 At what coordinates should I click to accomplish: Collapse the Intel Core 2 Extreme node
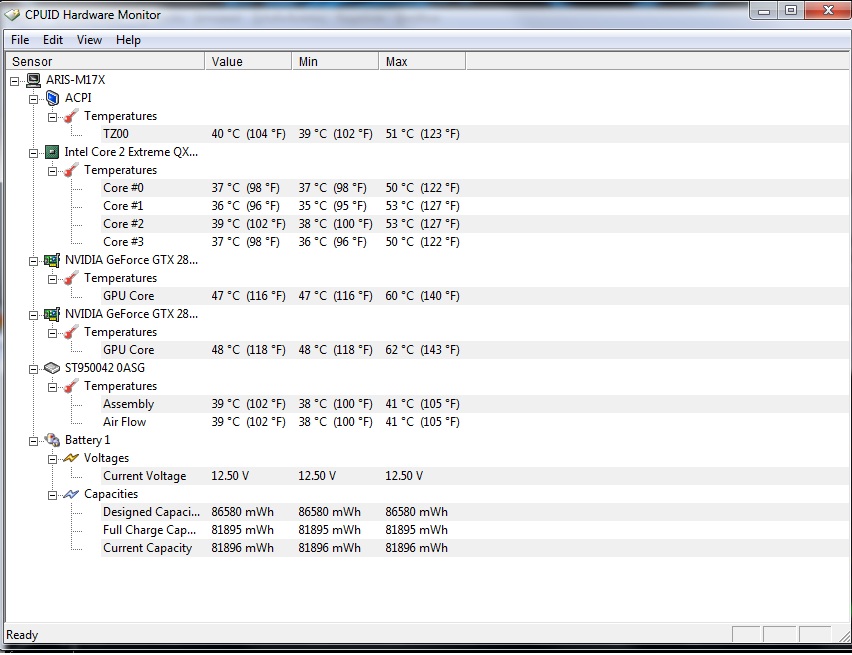34,153
